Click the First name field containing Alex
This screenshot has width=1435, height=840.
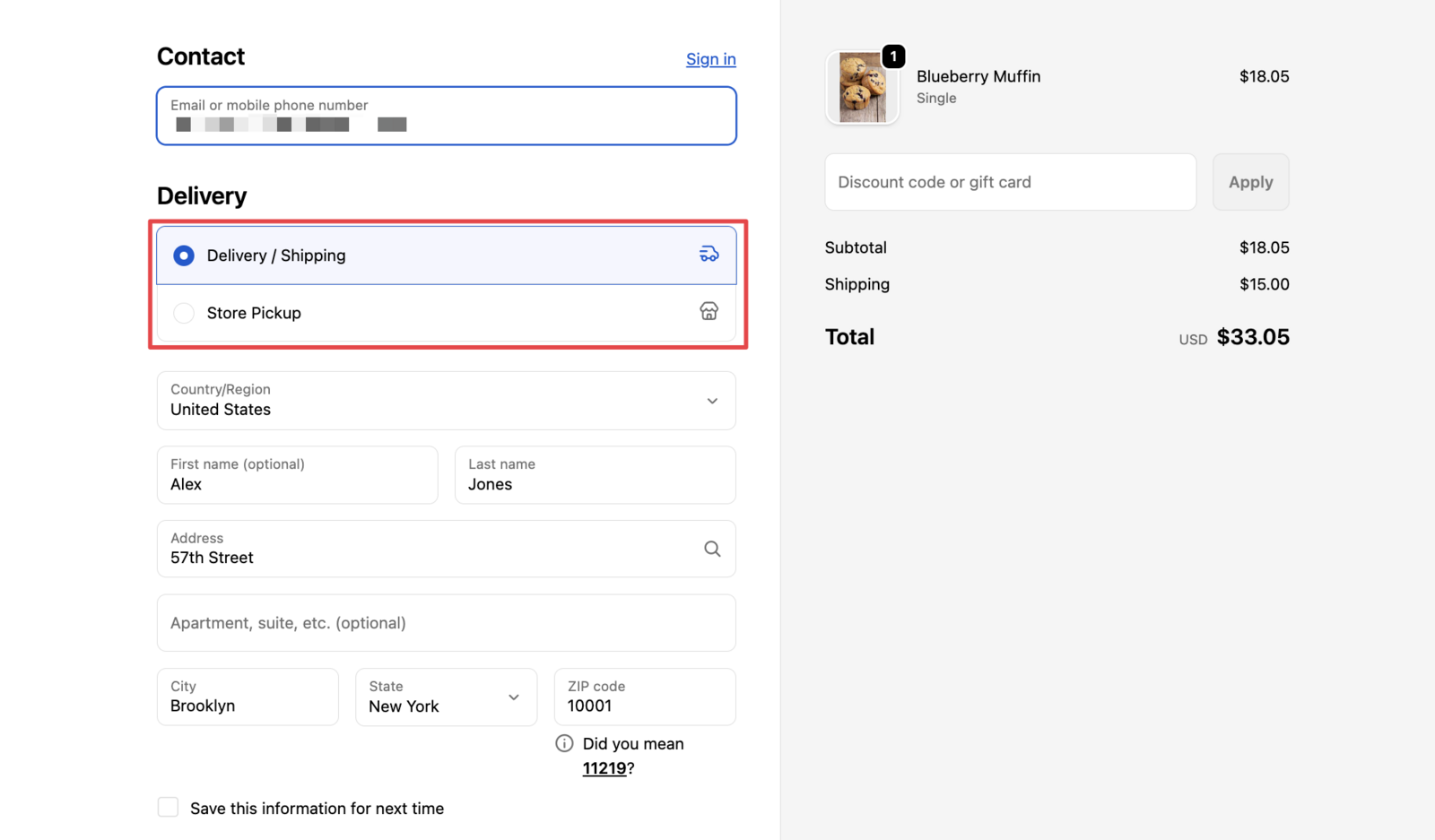[x=298, y=475]
